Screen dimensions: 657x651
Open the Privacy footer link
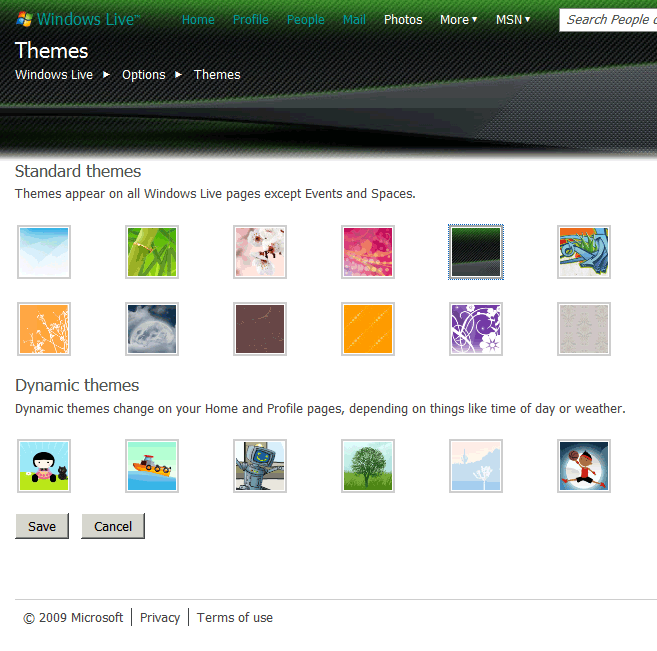[x=160, y=618]
